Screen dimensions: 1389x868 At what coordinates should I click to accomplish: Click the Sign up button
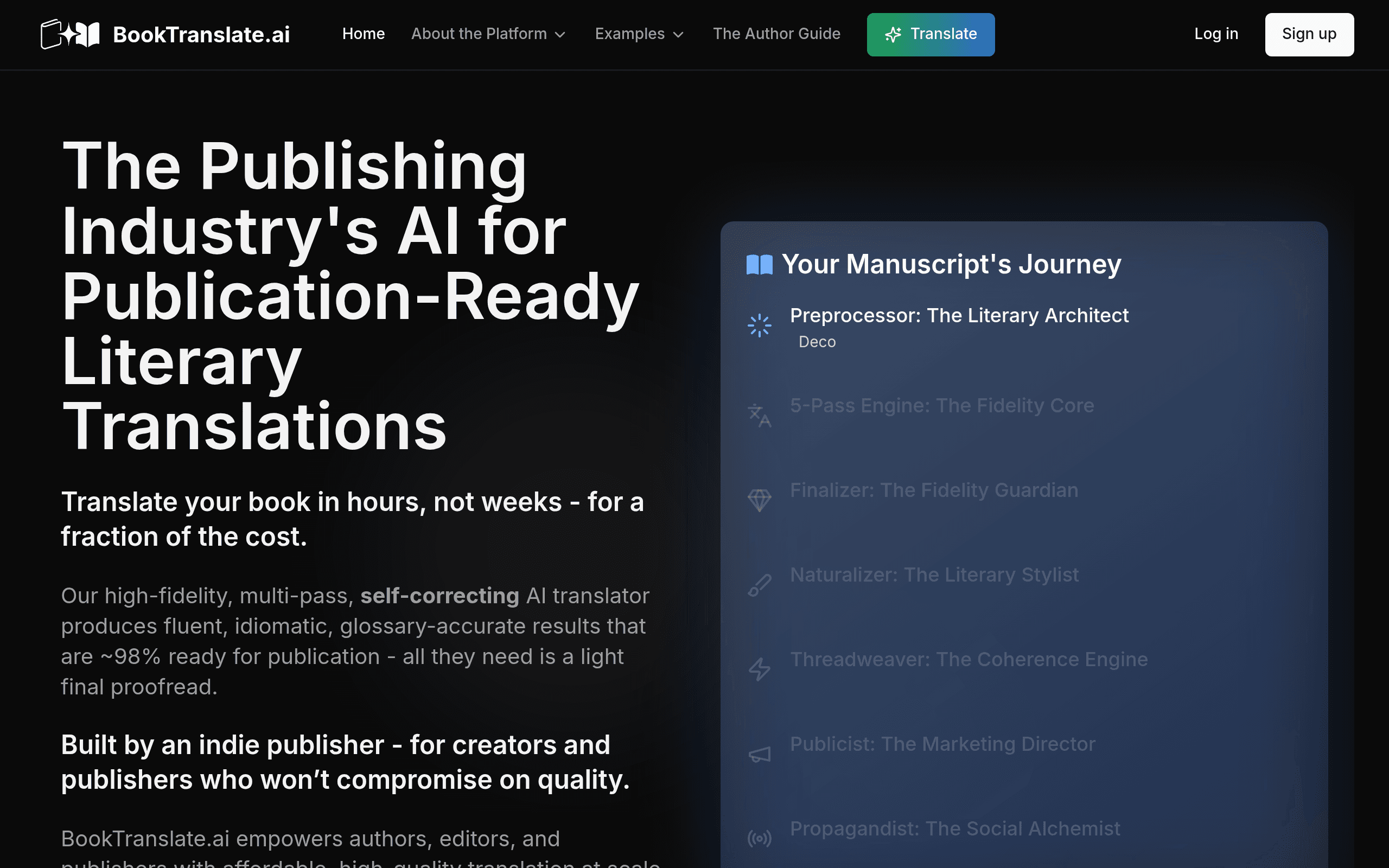[1309, 34]
